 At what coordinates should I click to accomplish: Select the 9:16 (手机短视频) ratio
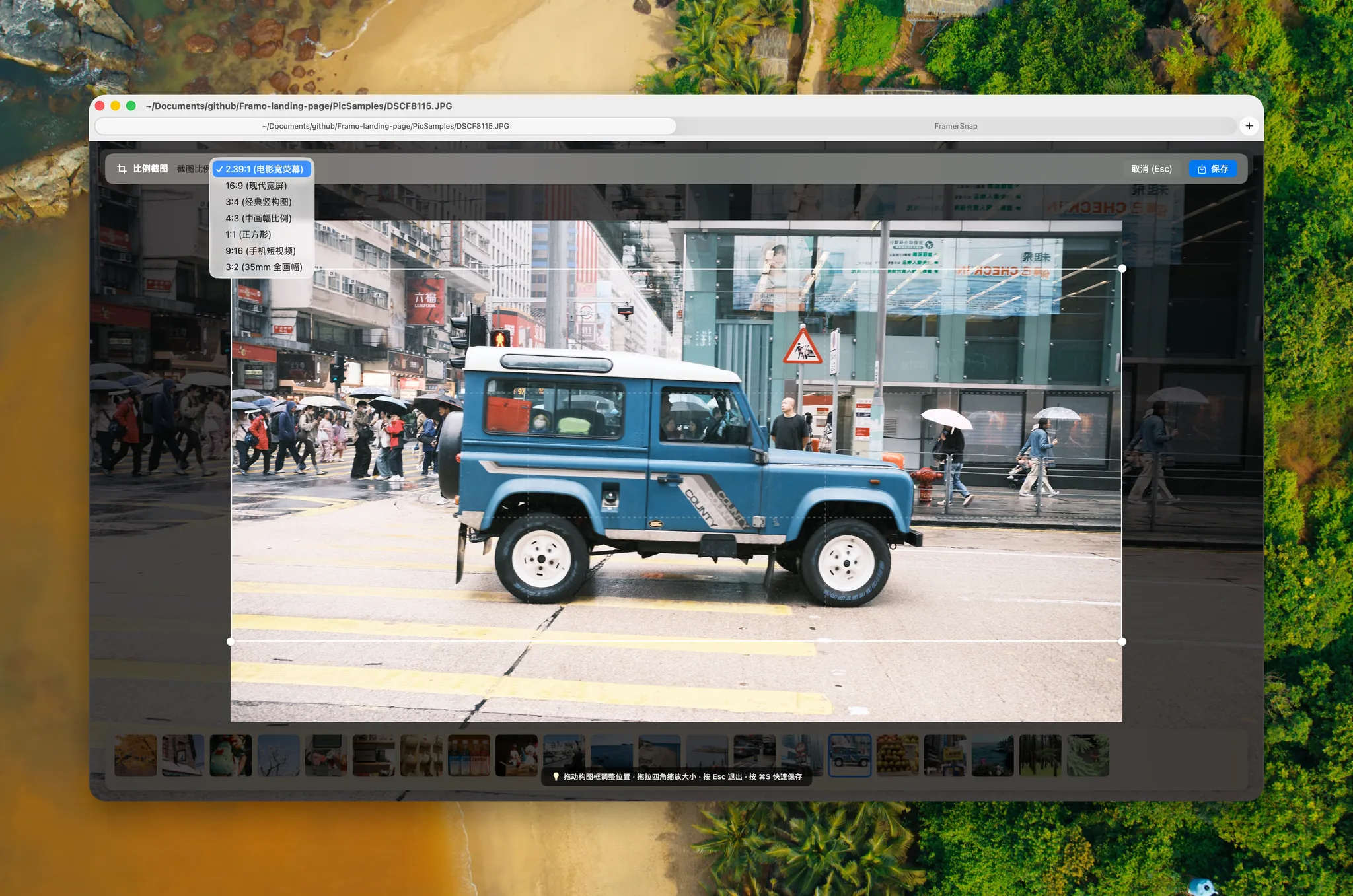262,251
